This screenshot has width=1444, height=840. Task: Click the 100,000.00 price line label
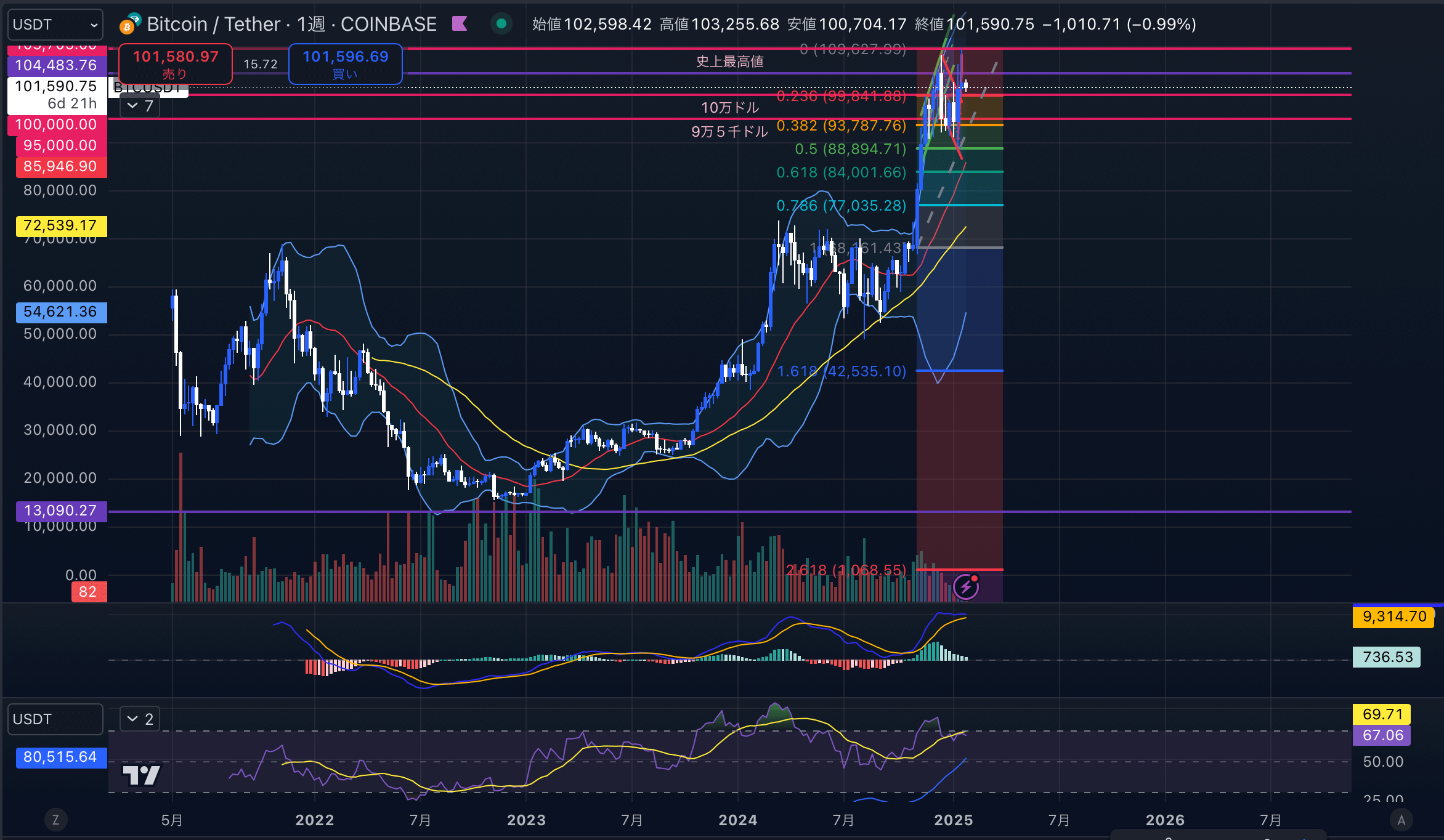pos(57,124)
